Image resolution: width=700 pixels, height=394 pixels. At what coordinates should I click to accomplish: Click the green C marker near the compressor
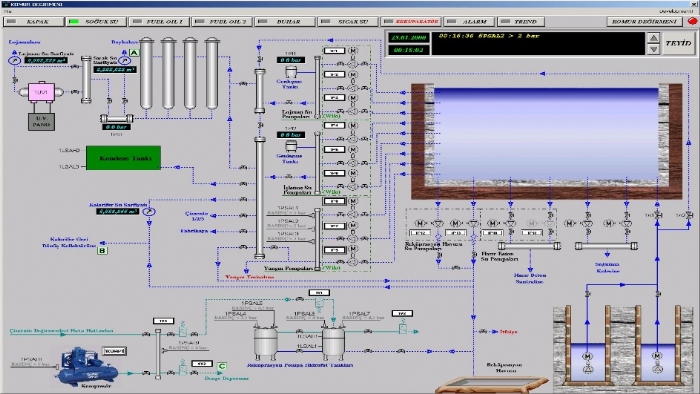click(x=221, y=366)
